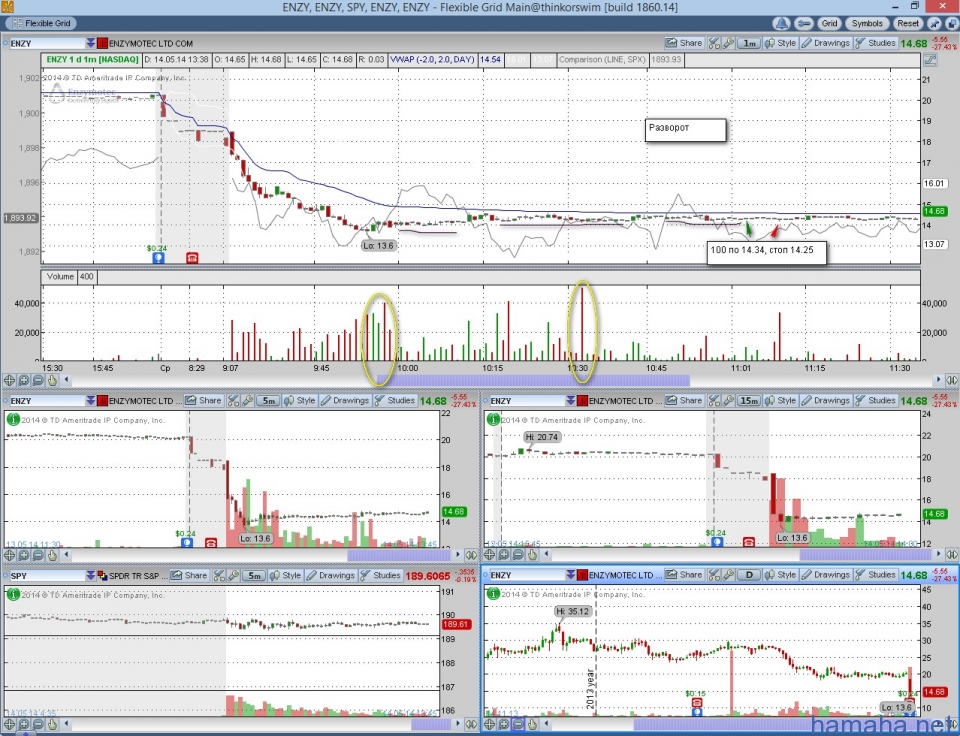Click the VWAP study label in the 1m chart
The width and height of the screenshot is (960, 736).
pos(432,60)
